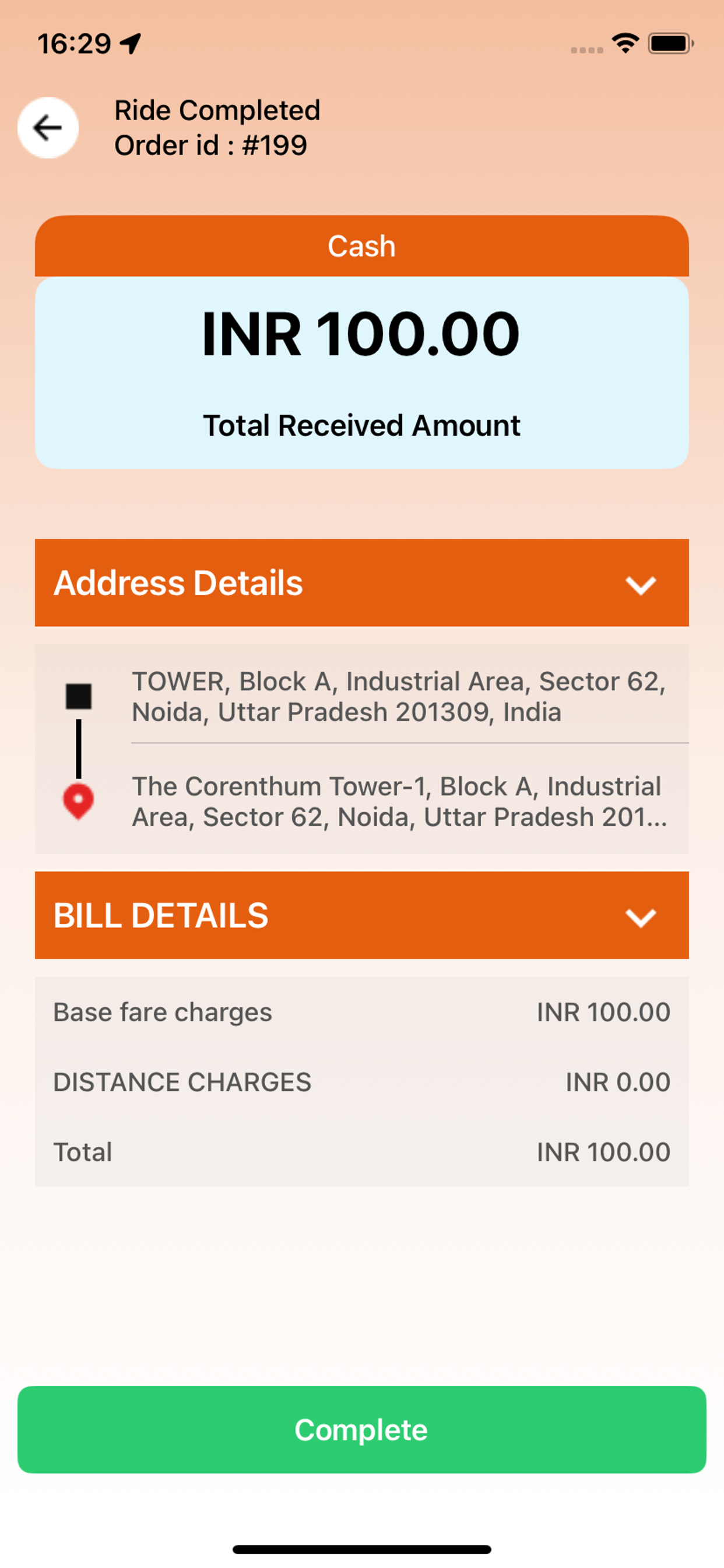Tap the black square pickup marker icon
Image resolution: width=724 pixels, height=1568 pixels.
79,696
